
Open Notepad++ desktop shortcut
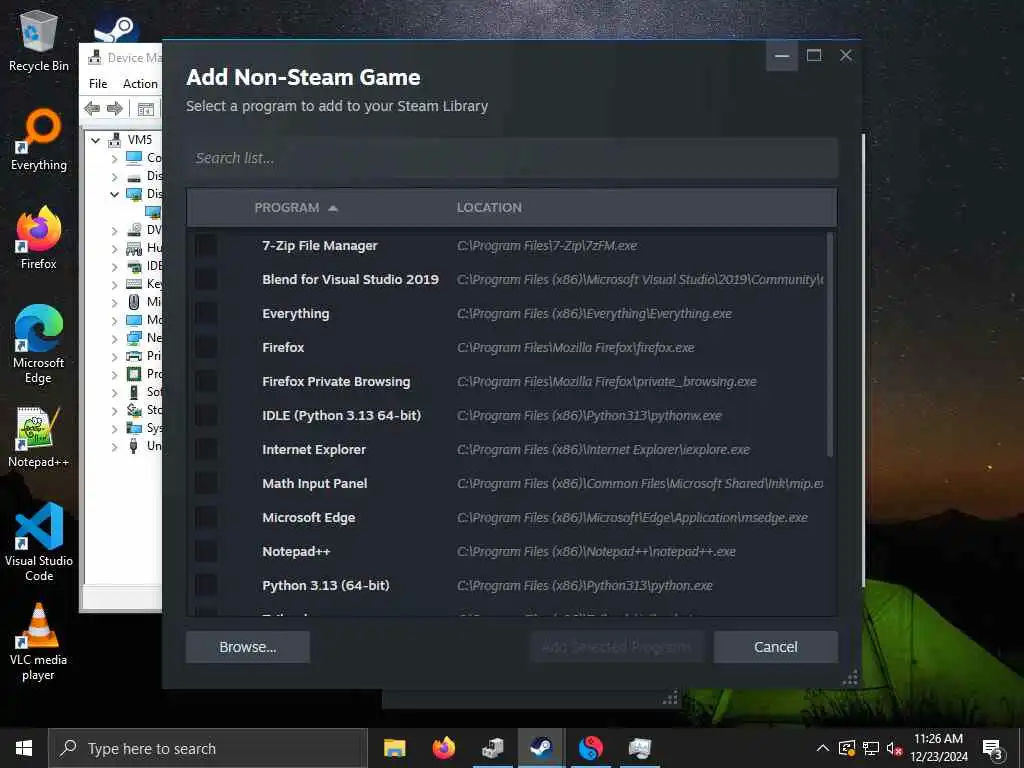click(39, 437)
